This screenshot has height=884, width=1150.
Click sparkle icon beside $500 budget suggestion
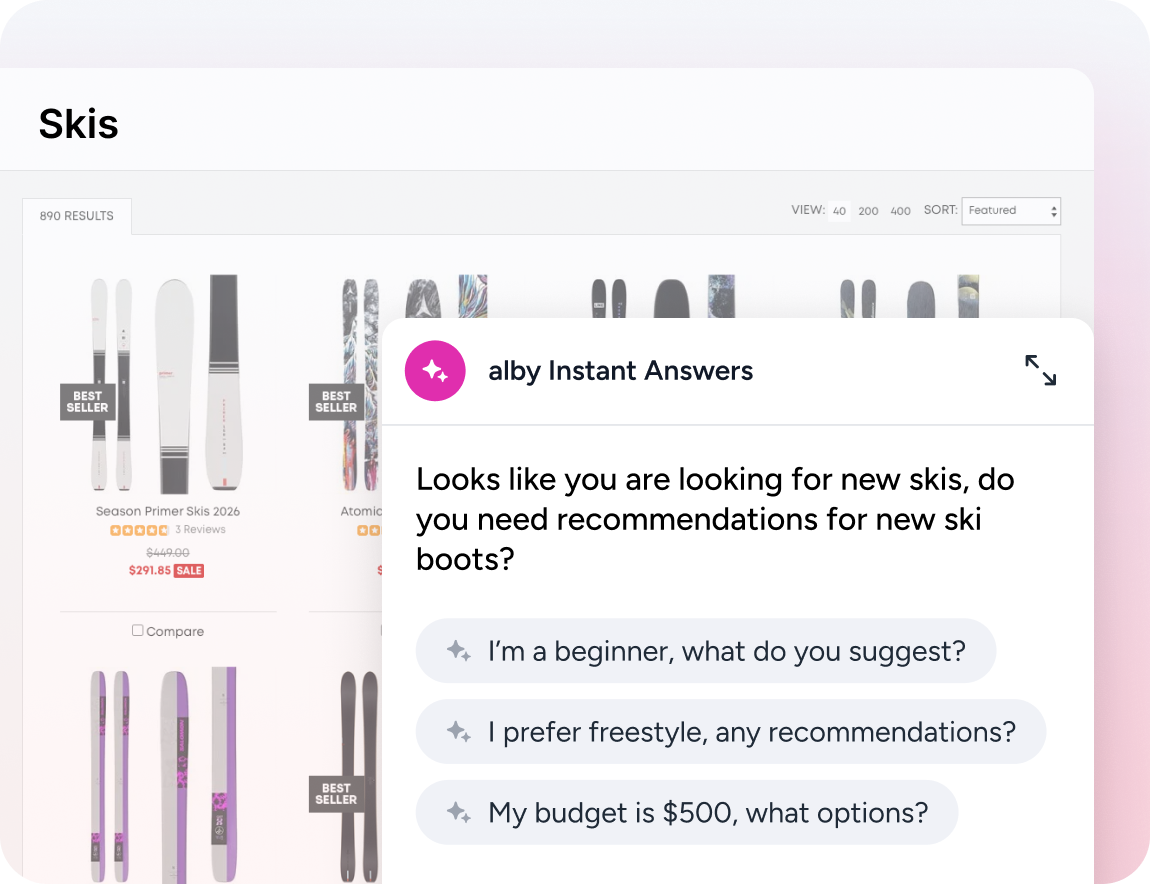(459, 812)
